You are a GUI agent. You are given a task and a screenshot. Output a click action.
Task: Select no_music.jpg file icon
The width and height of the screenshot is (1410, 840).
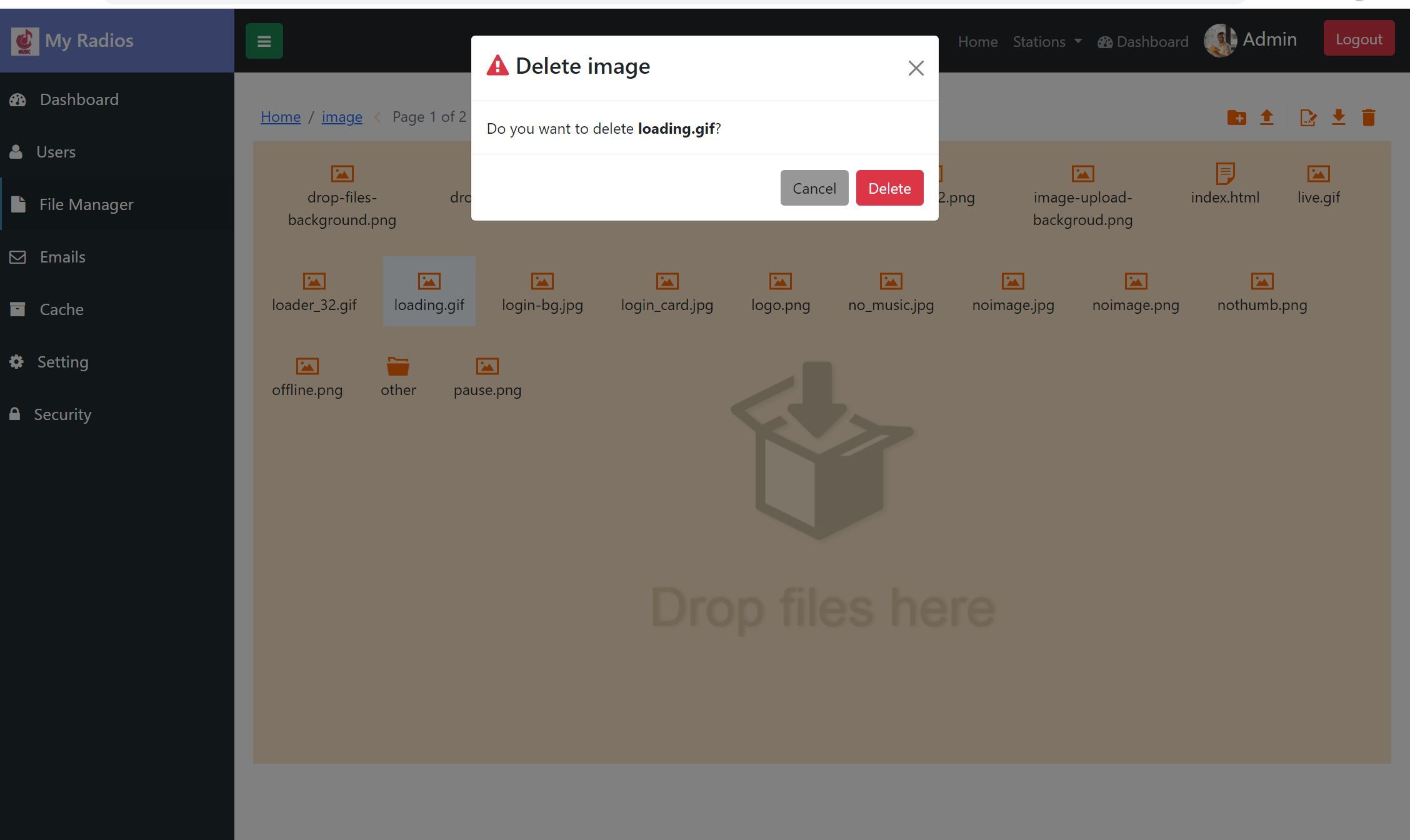(891, 281)
